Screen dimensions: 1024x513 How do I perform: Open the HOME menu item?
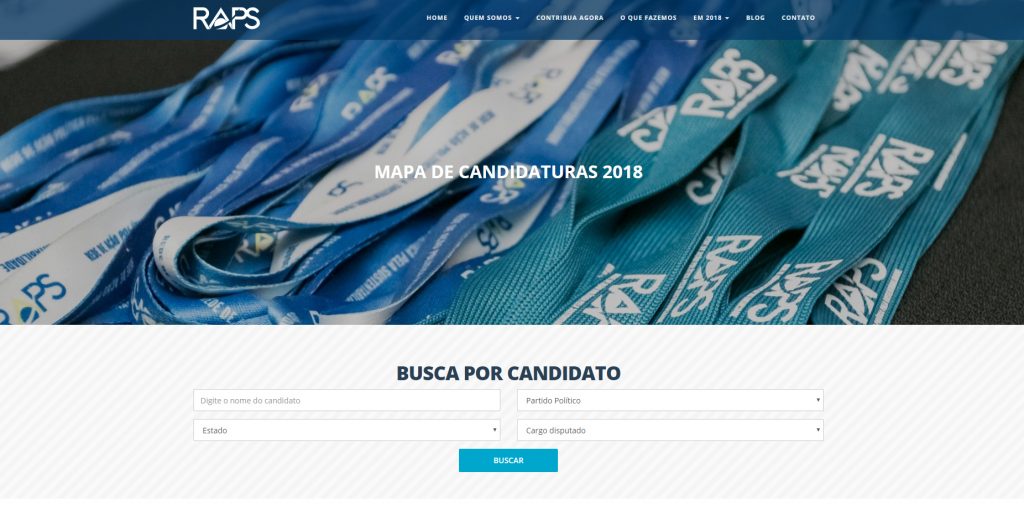(437, 18)
